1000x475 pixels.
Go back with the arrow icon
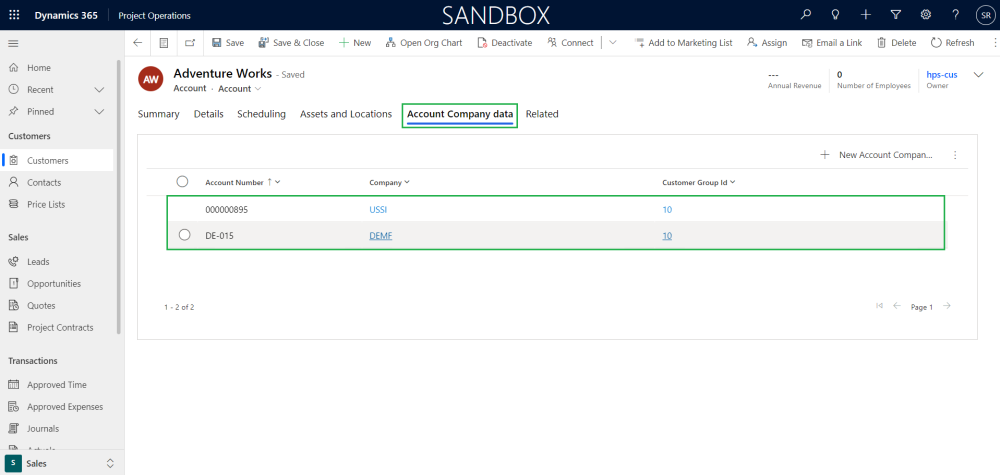tap(138, 43)
